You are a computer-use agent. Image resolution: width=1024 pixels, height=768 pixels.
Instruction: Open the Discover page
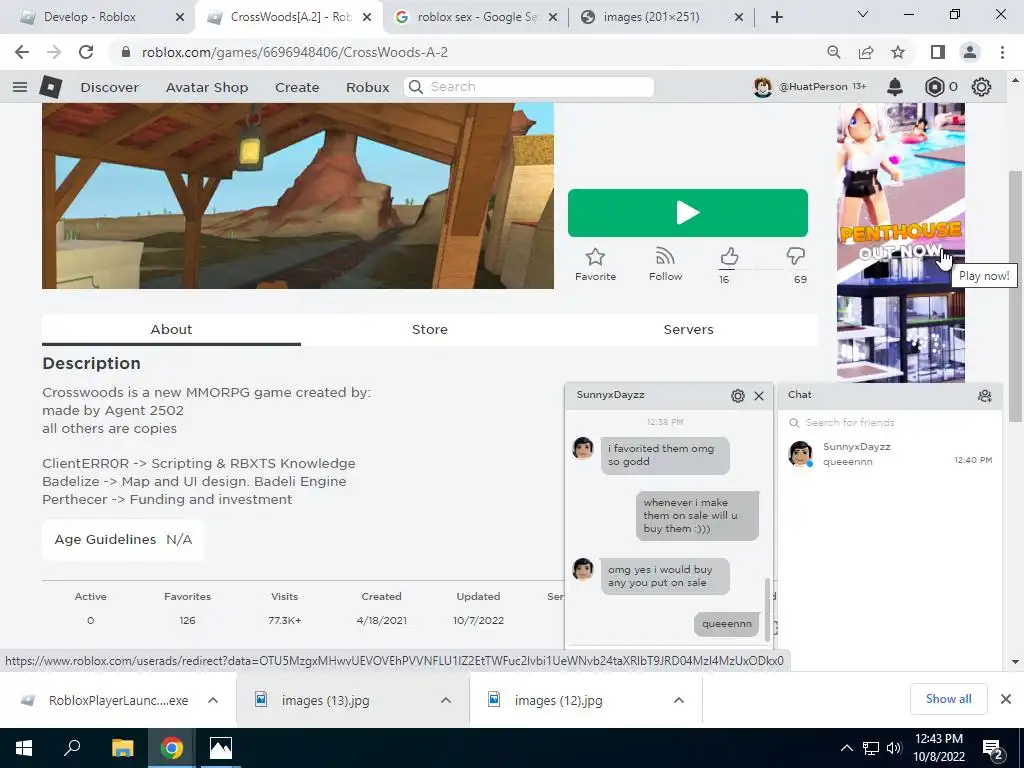pos(109,87)
